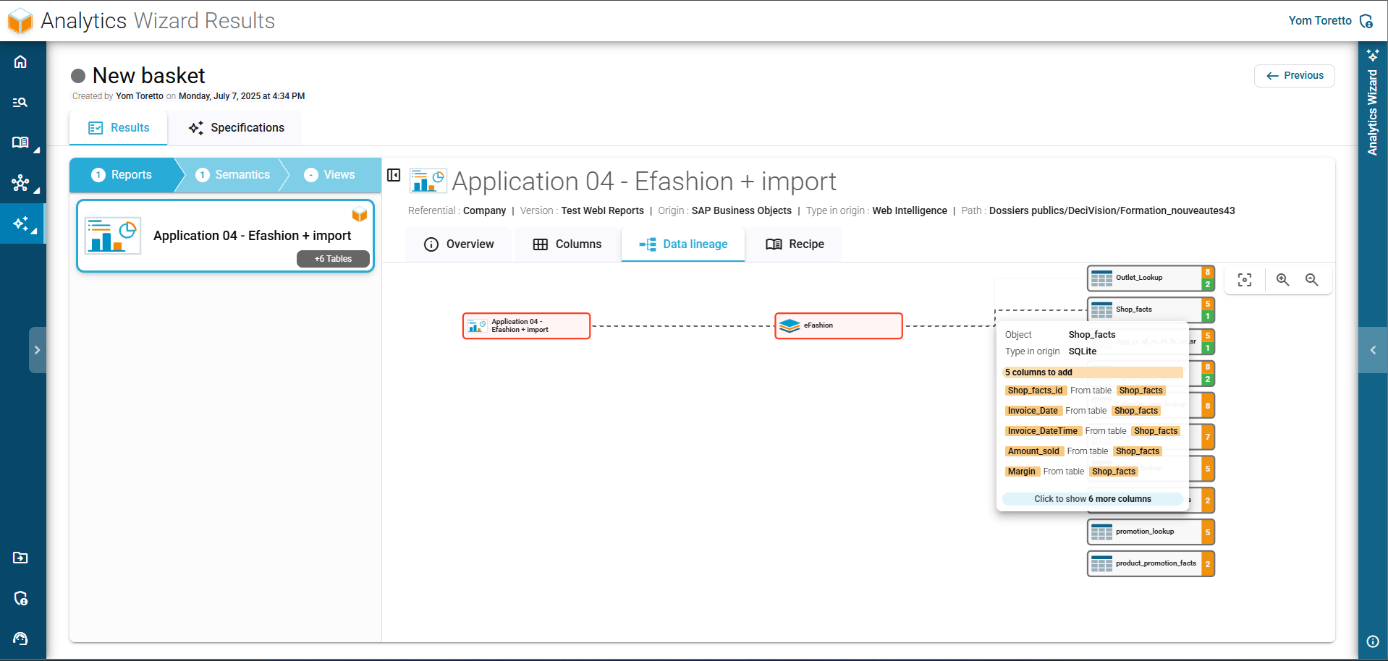1388x661 pixels.
Task: Select the Application 04 report card
Action: (226, 236)
